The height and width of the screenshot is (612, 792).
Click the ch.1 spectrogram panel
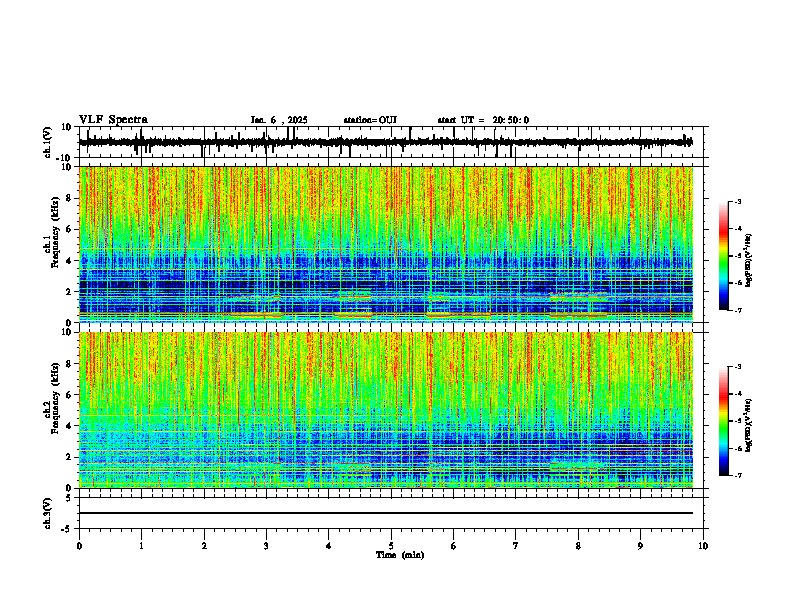386,244
